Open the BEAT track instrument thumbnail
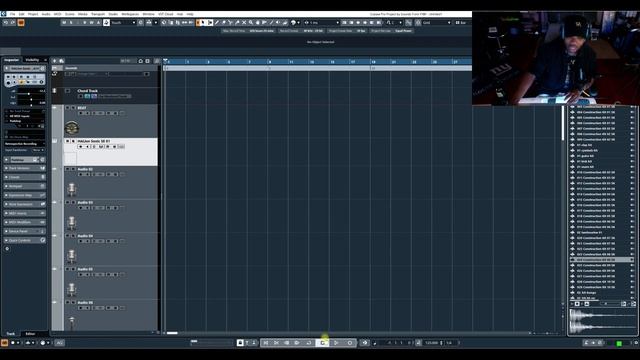Viewport: 640px width, 360px height. (72, 128)
